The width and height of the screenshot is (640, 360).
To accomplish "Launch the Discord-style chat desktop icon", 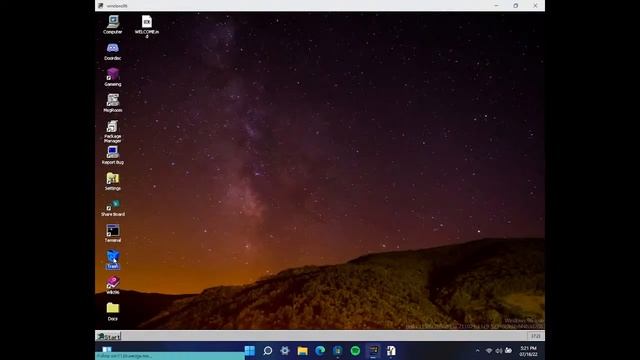I will (113, 51).
